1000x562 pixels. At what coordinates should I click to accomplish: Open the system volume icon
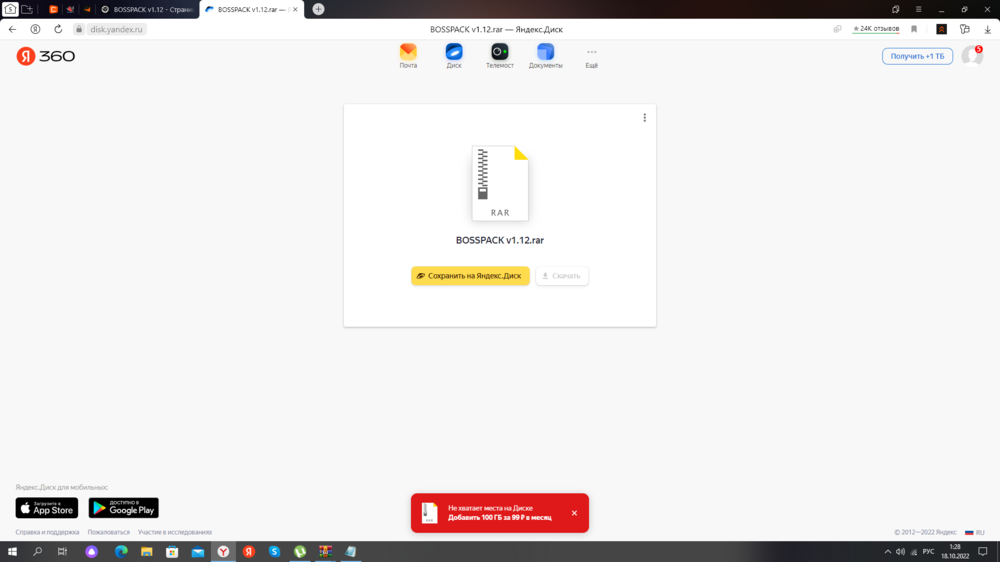[900, 552]
